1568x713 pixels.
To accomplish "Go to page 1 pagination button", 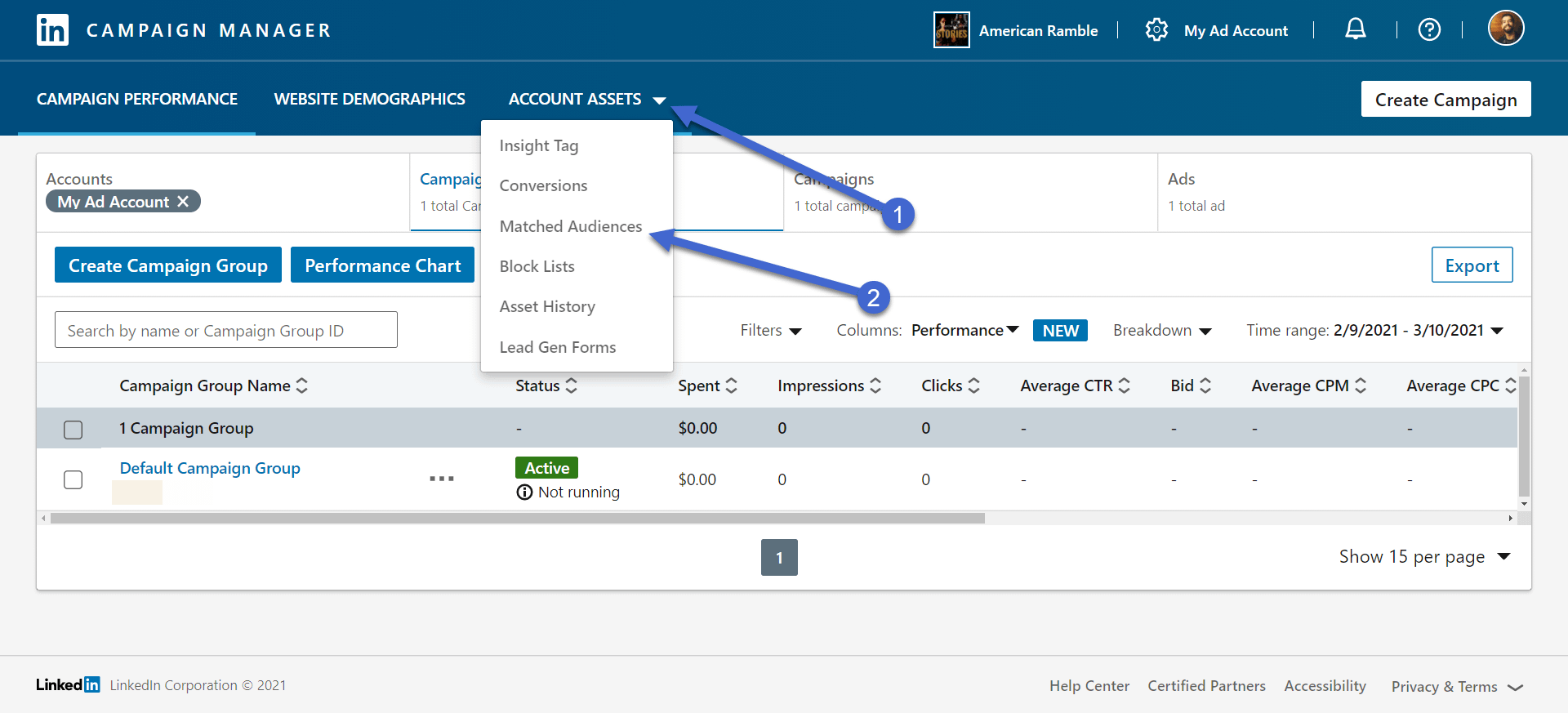I will [779, 557].
